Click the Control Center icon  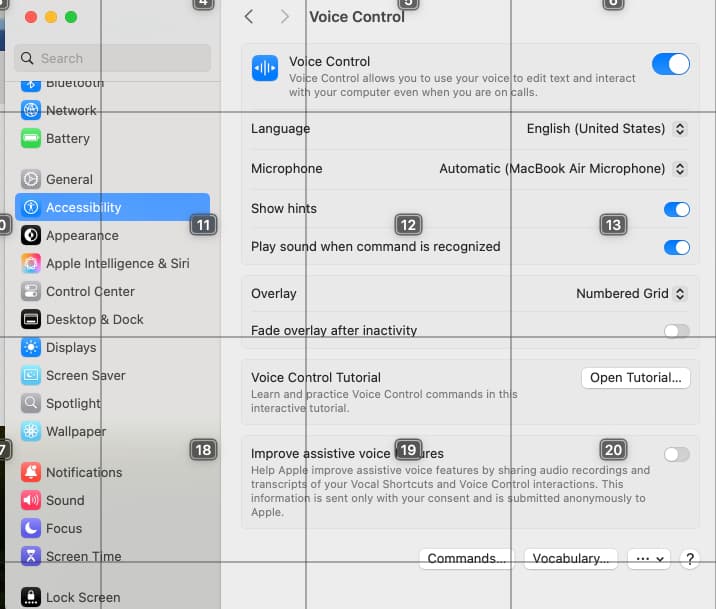click(x=31, y=291)
